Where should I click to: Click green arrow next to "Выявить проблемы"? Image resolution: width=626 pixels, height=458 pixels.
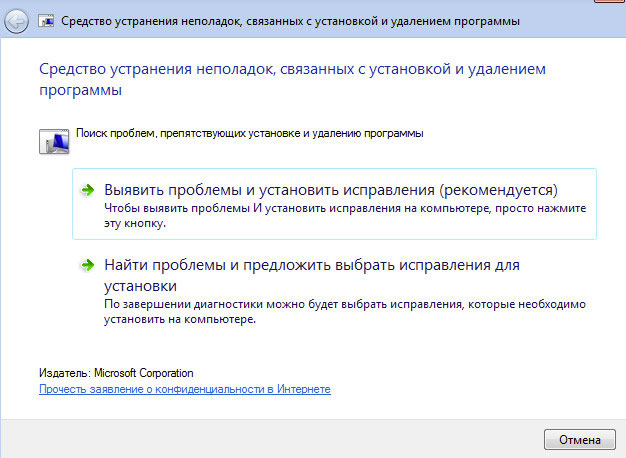click(88, 189)
